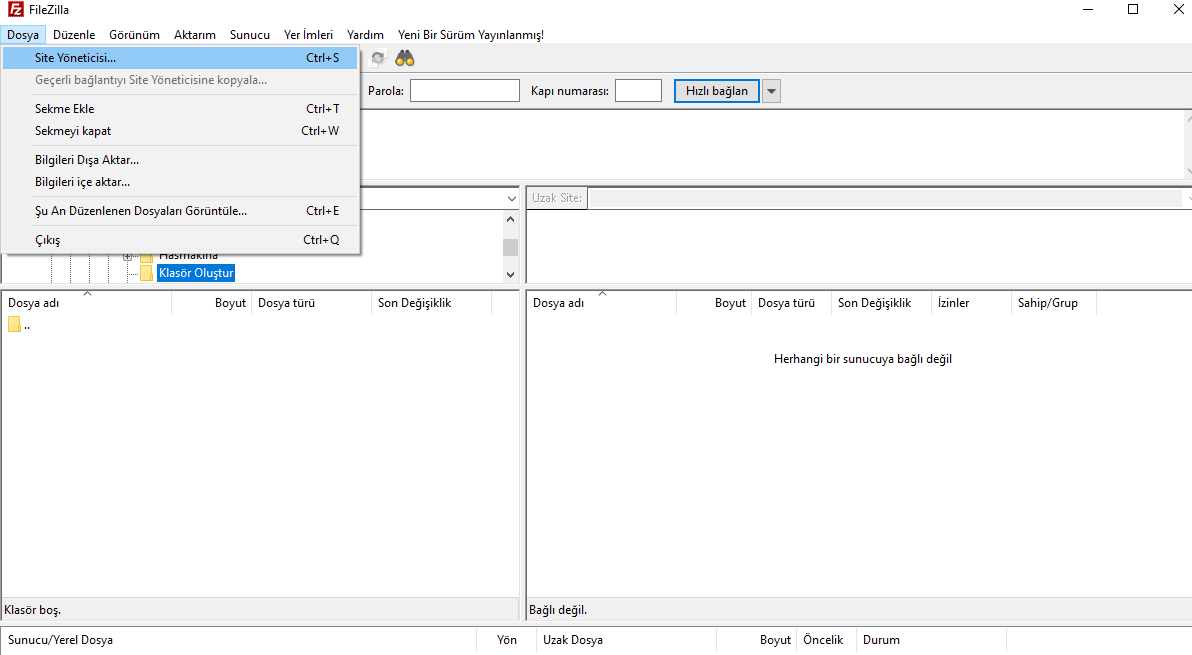Viewport: 1192px width, 655px height.
Task: Minimize the FileZilla window
Action: coord(1088,9)
